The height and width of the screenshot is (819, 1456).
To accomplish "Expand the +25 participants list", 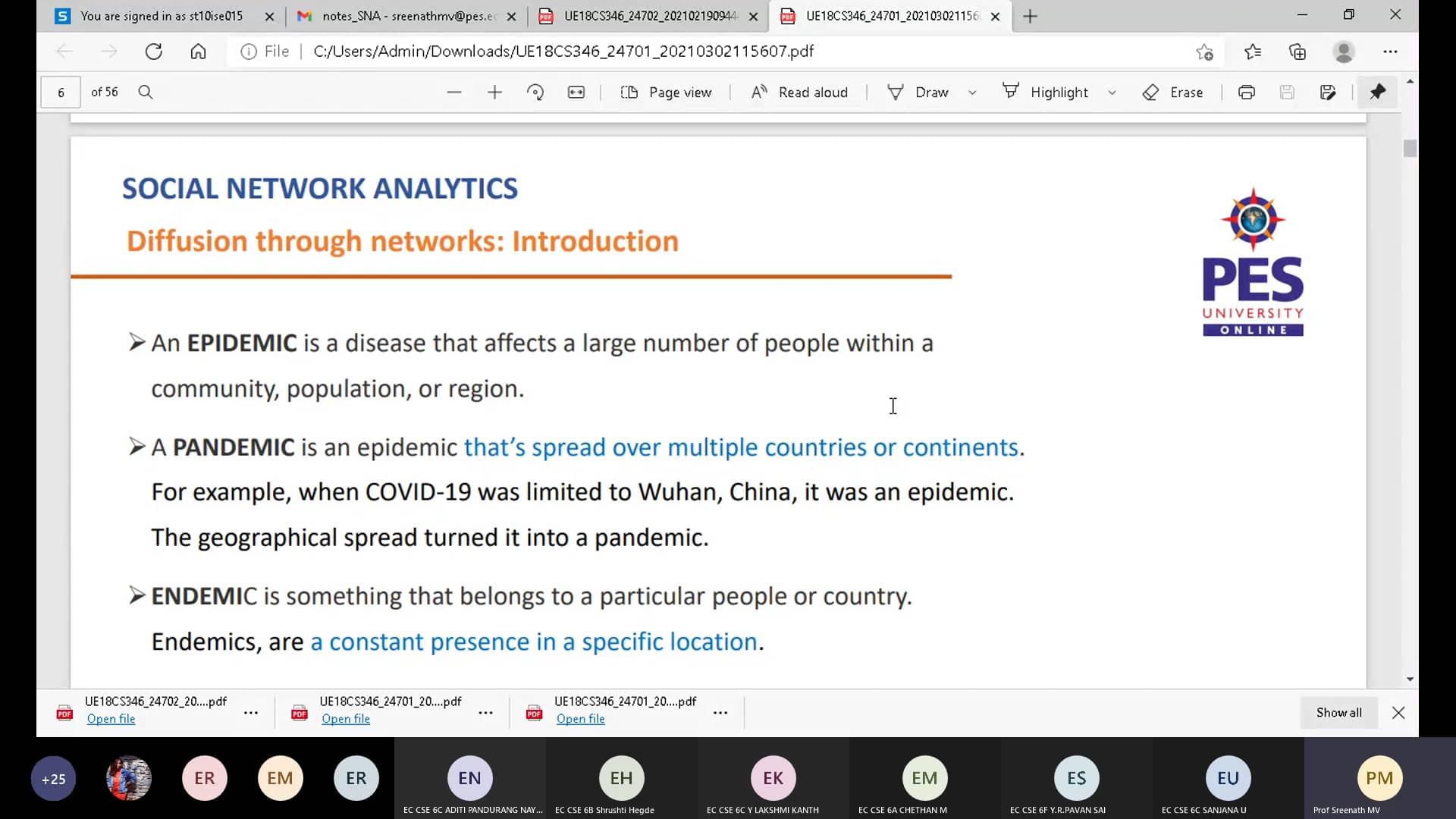I will [52, 778].
